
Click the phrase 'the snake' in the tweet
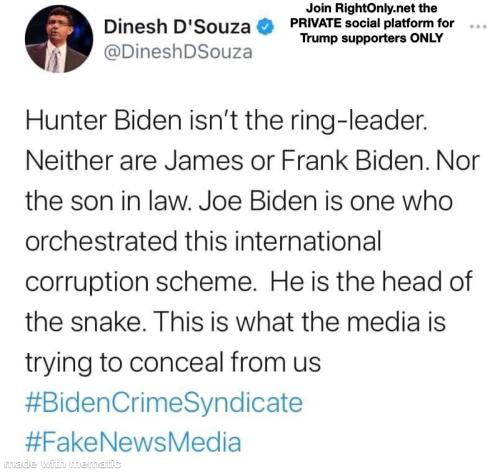(83, 322)
